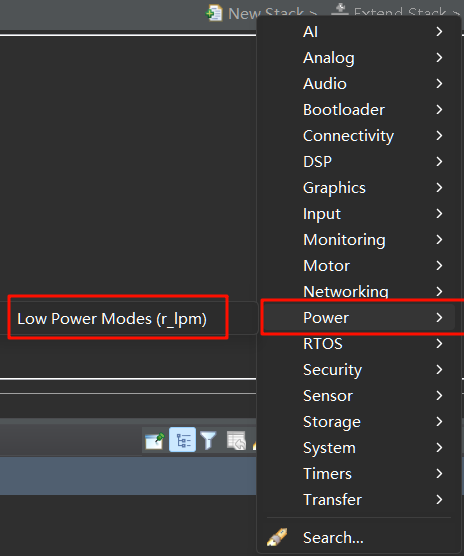Viewport: 464px width, 556px height.
Task: Expand the AI submenu arrow
Action: point(439,32)
